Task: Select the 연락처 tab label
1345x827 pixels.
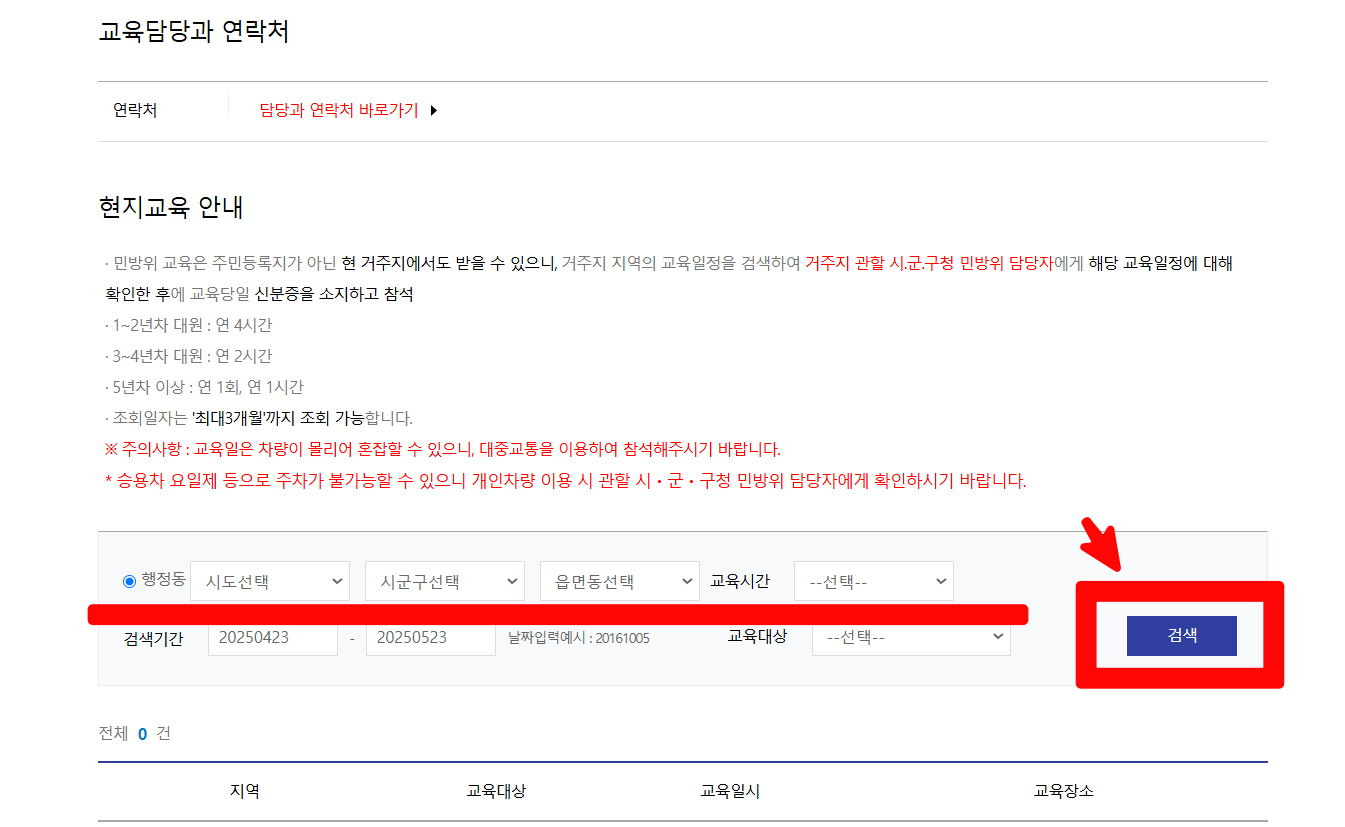Action: [135, 110]
